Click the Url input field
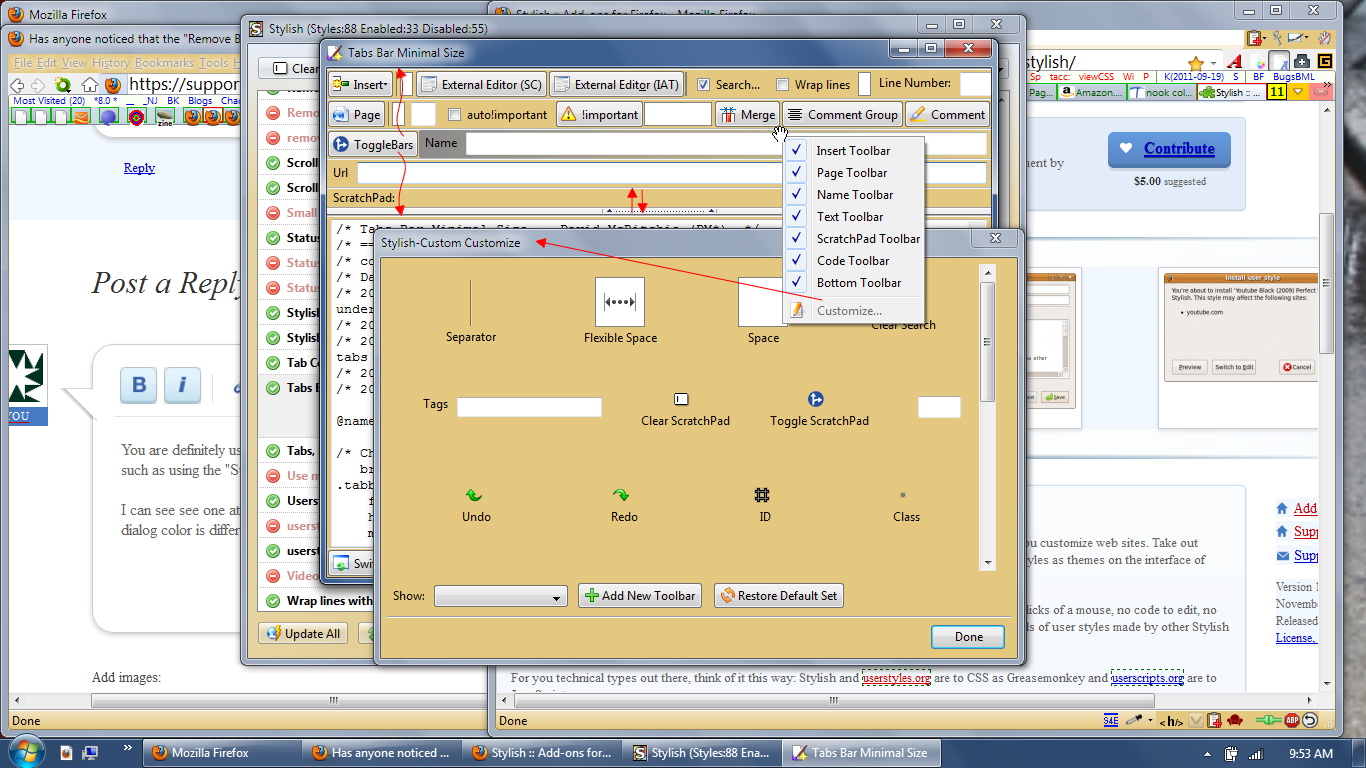This screenshot has width=1366, height=768. pyautogui.click(x=671, y=173)
